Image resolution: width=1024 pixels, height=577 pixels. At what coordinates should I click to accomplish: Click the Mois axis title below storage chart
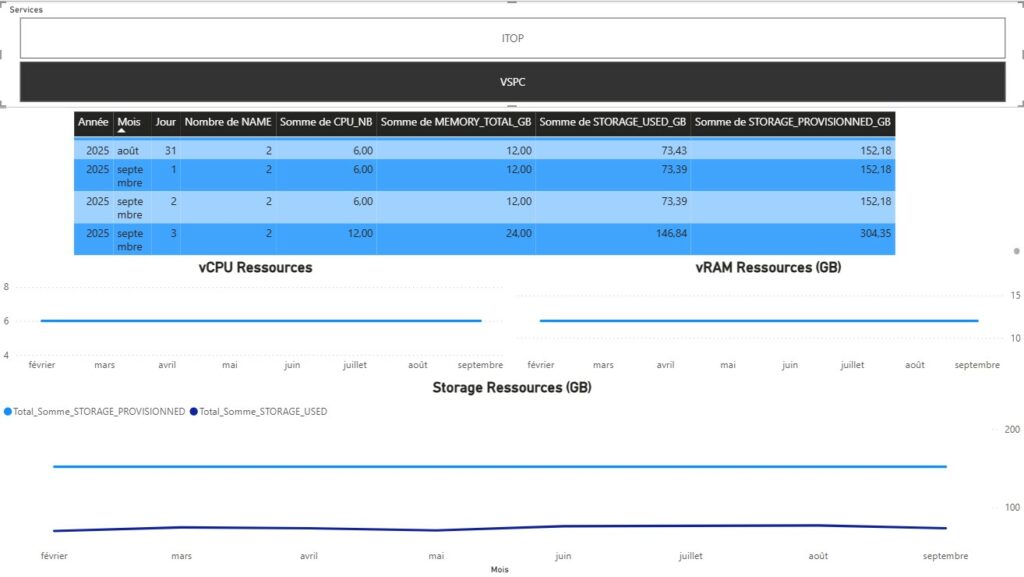pyautogui.click(x=499, y=570)
